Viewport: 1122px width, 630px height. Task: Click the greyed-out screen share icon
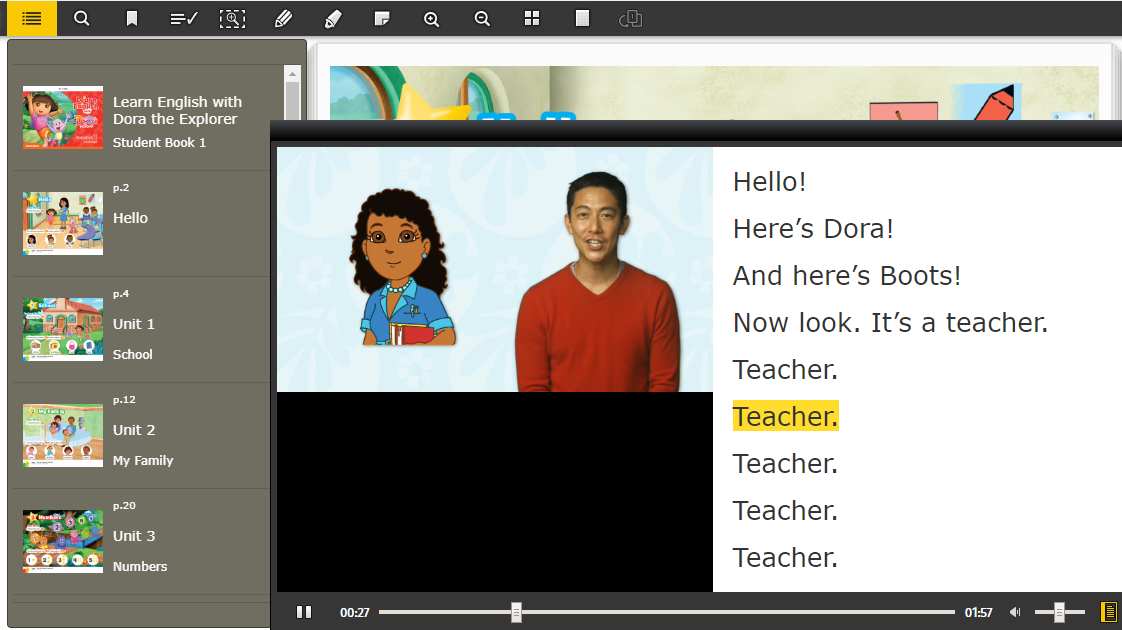[x=630, y=19]
